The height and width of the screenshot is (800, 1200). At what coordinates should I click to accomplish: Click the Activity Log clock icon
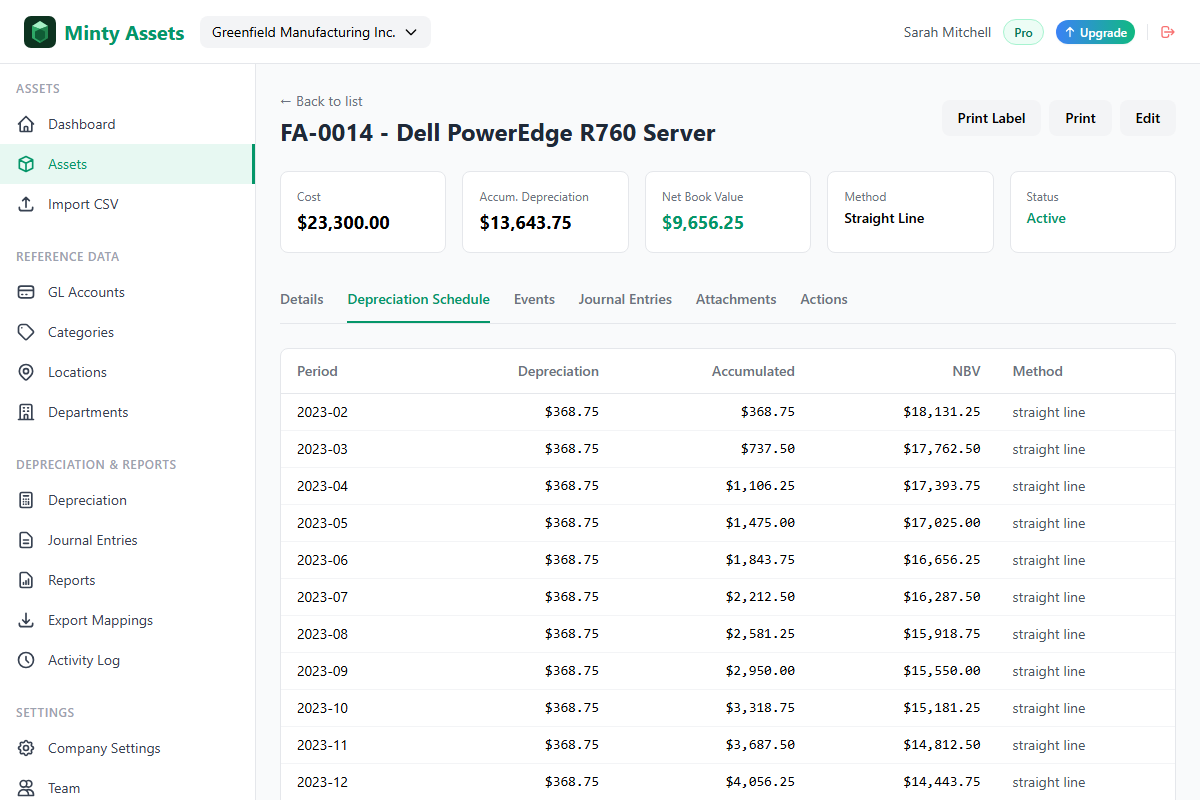[27, 660]
